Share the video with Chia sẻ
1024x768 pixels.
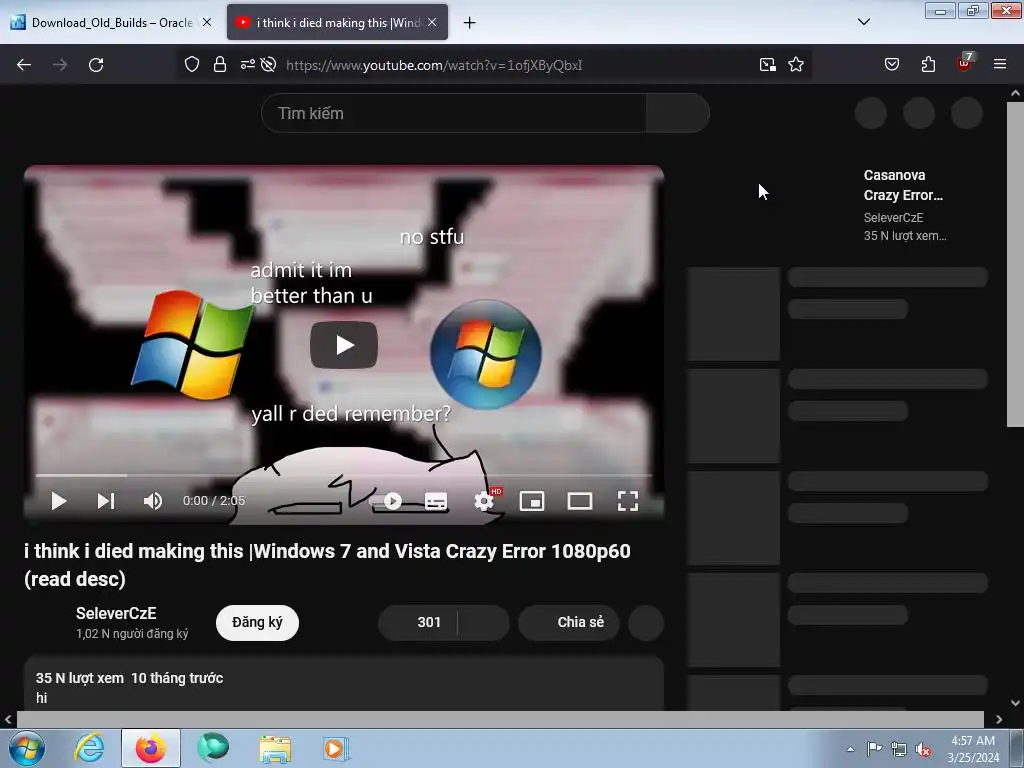[569, 622]
